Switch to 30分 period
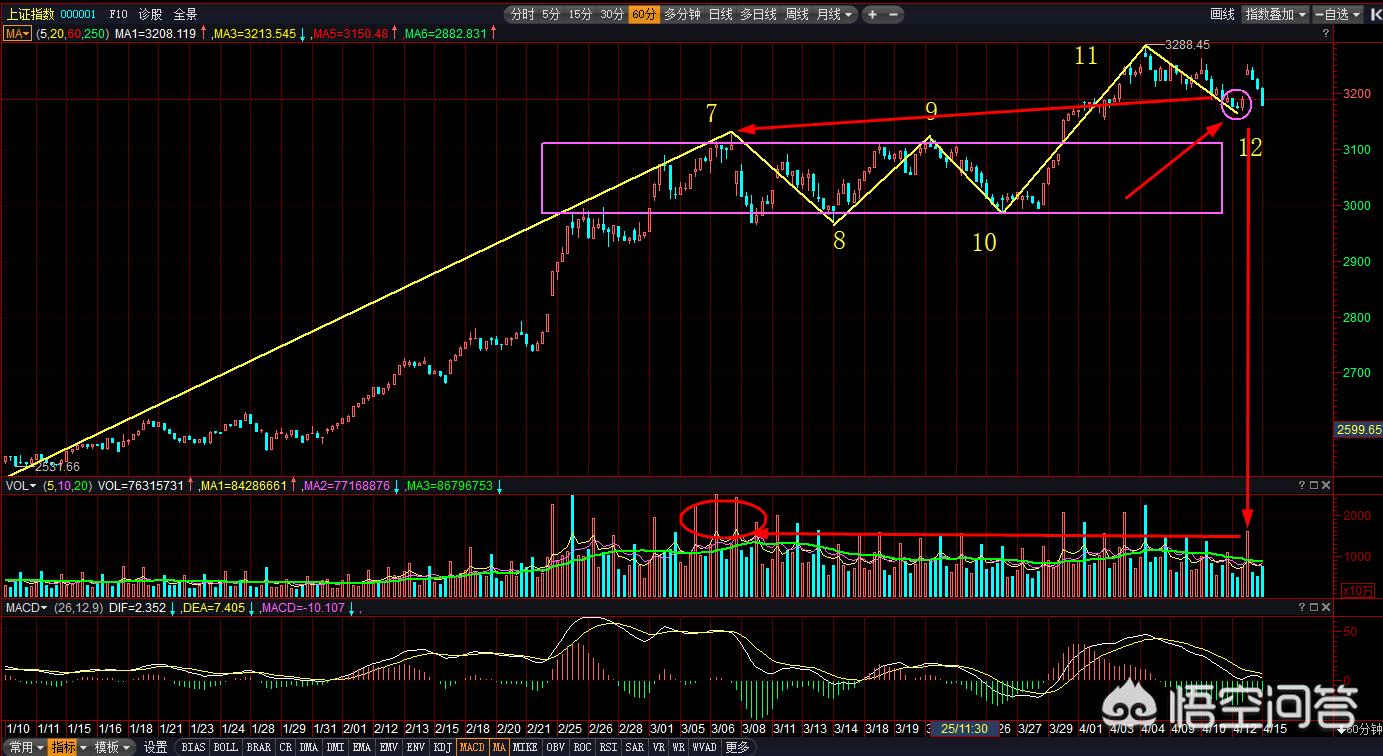 [612, 14]
